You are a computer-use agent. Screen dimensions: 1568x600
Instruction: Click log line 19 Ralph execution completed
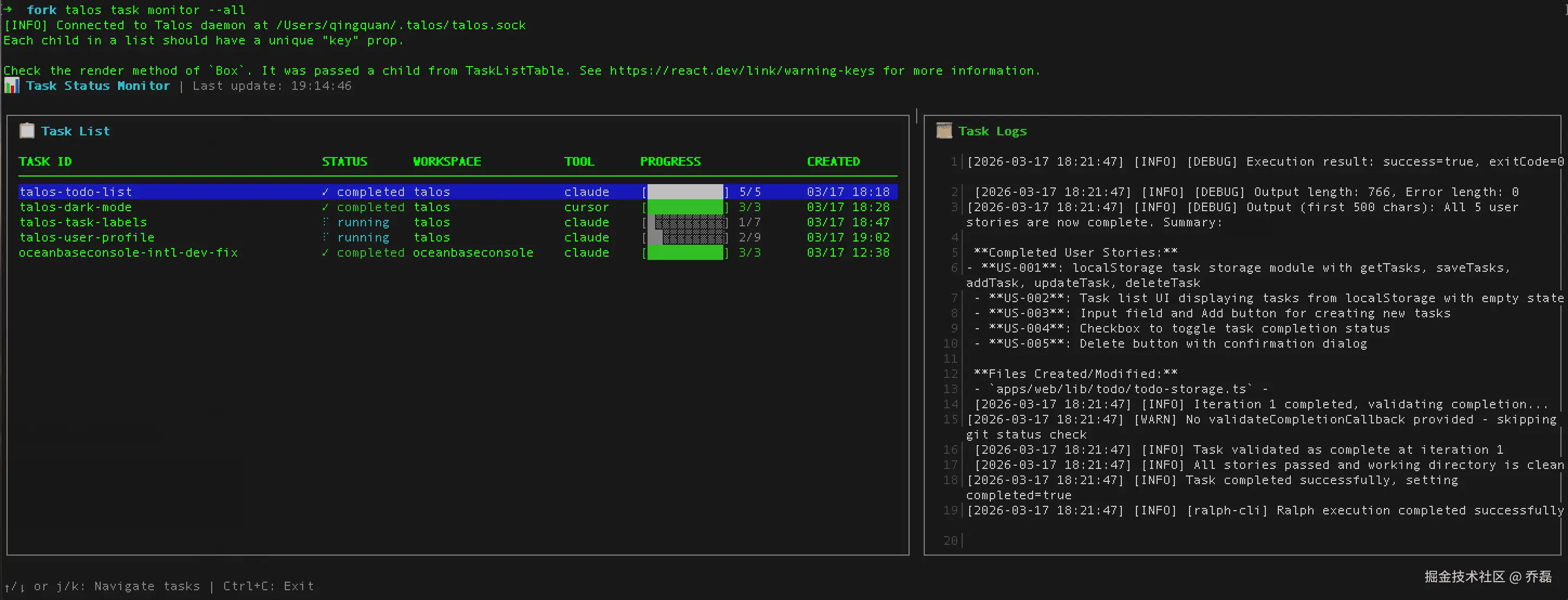[1265, 511]
